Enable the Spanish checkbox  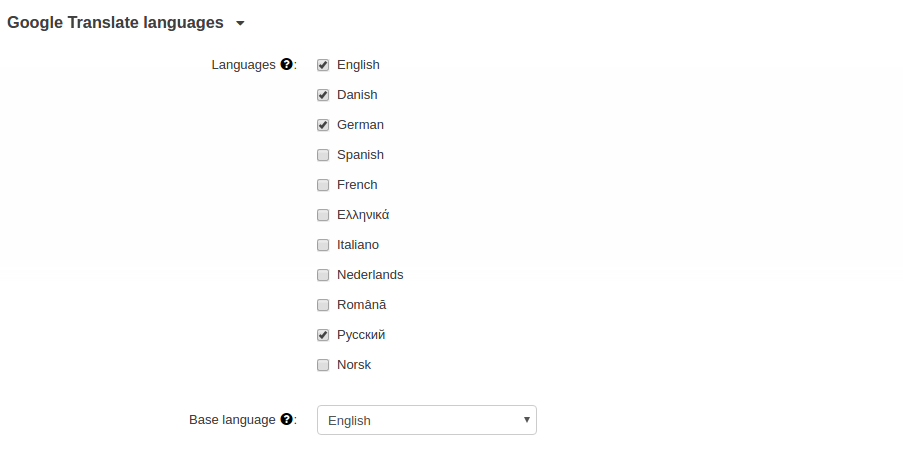(323, 155)
